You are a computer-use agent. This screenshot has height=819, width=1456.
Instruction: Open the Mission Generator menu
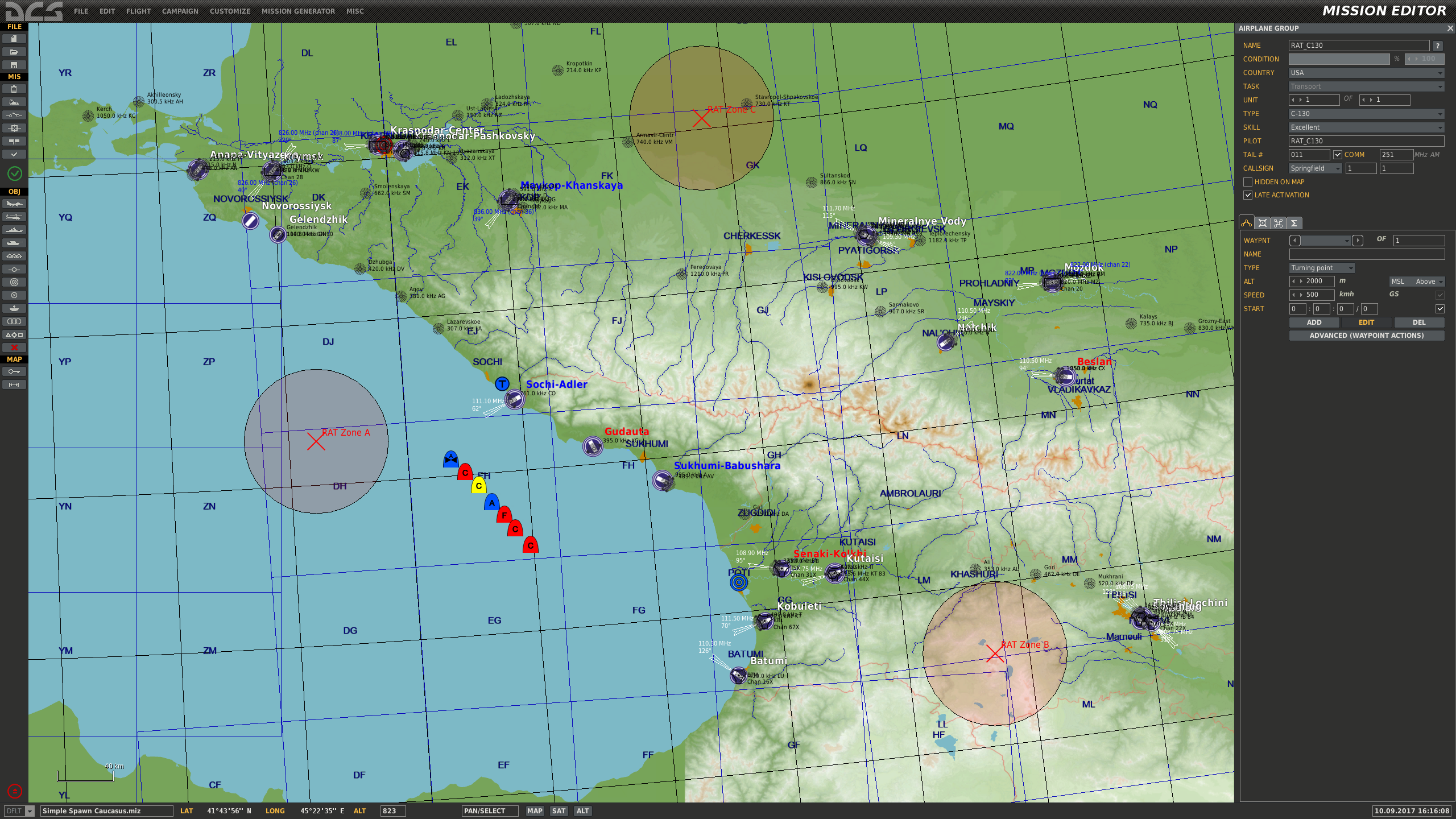click(x=298, y=11)
